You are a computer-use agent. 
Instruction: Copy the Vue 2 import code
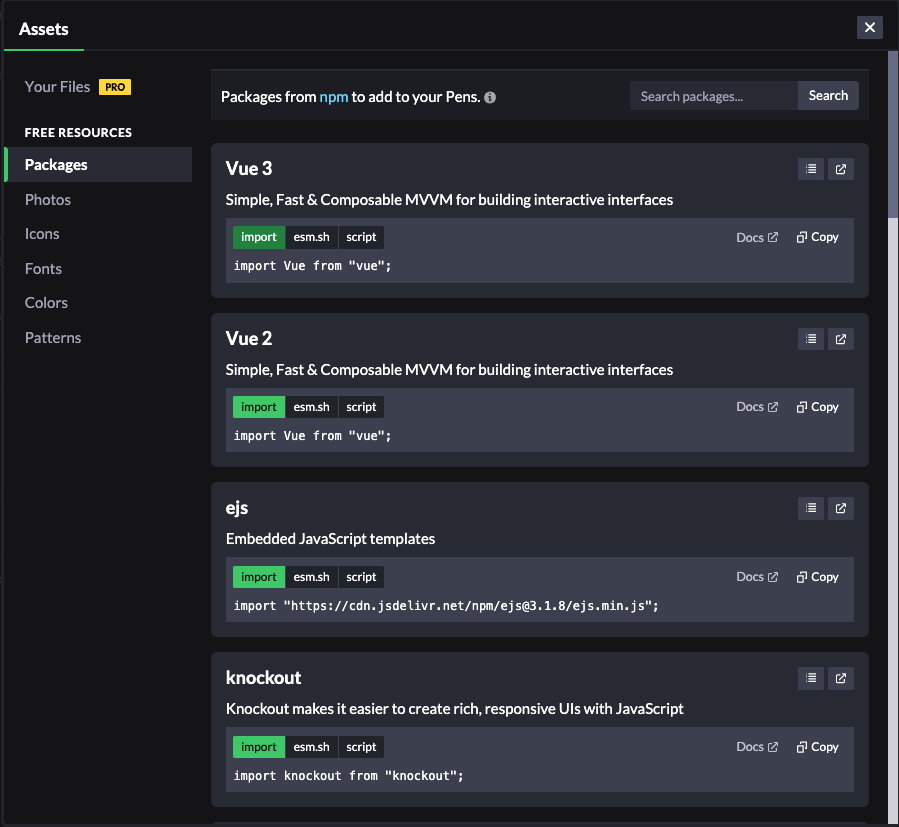tap(818, 407)
